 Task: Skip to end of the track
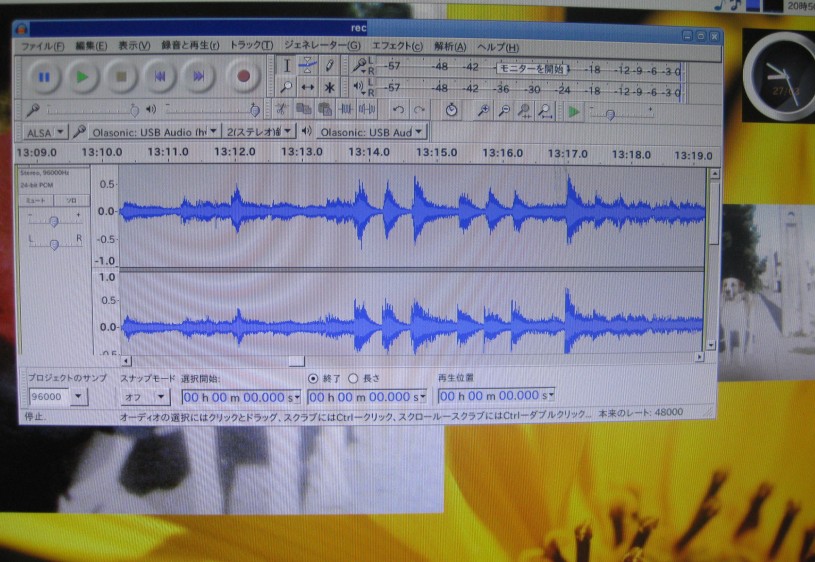pos(198,77)
